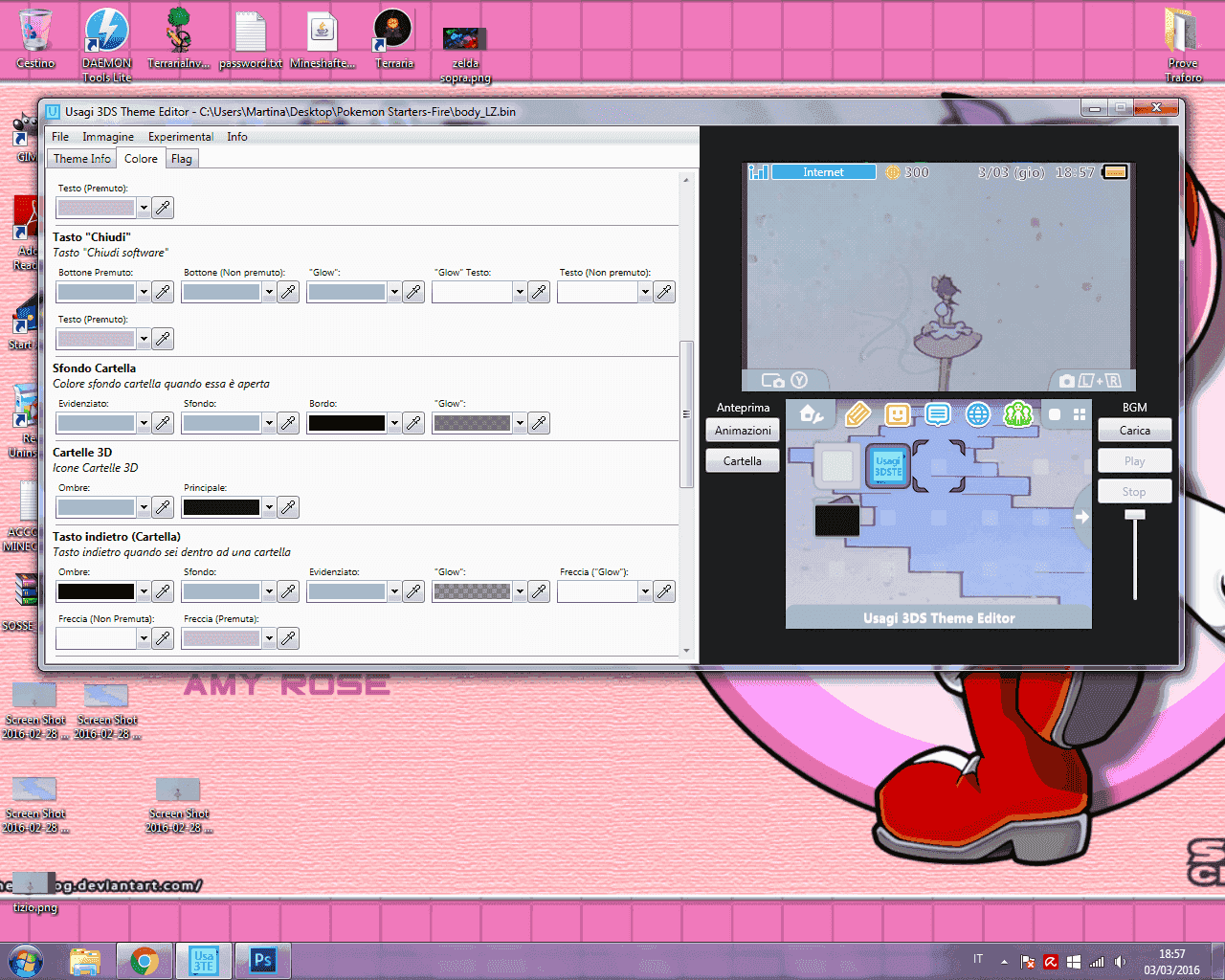Use eyedropper for Chiudi Bottone (Non premuto)
This screenshot has width=1225, height=980.
click(x=289, y=292)
